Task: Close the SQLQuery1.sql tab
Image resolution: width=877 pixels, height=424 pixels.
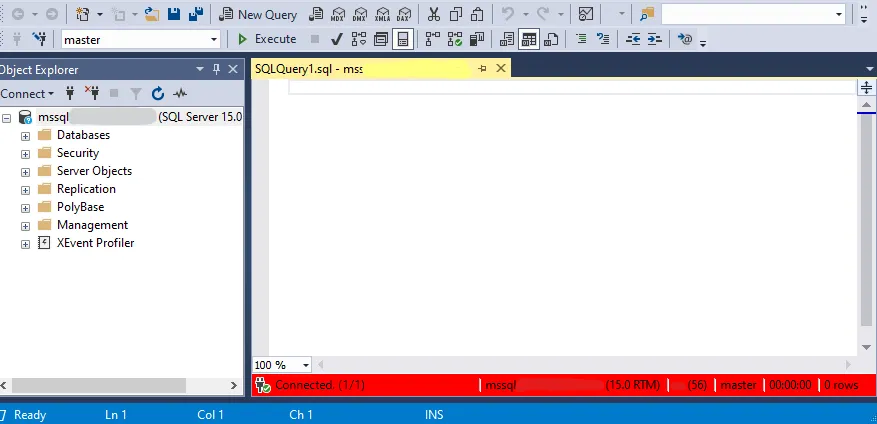Action: tap(501, 68)
